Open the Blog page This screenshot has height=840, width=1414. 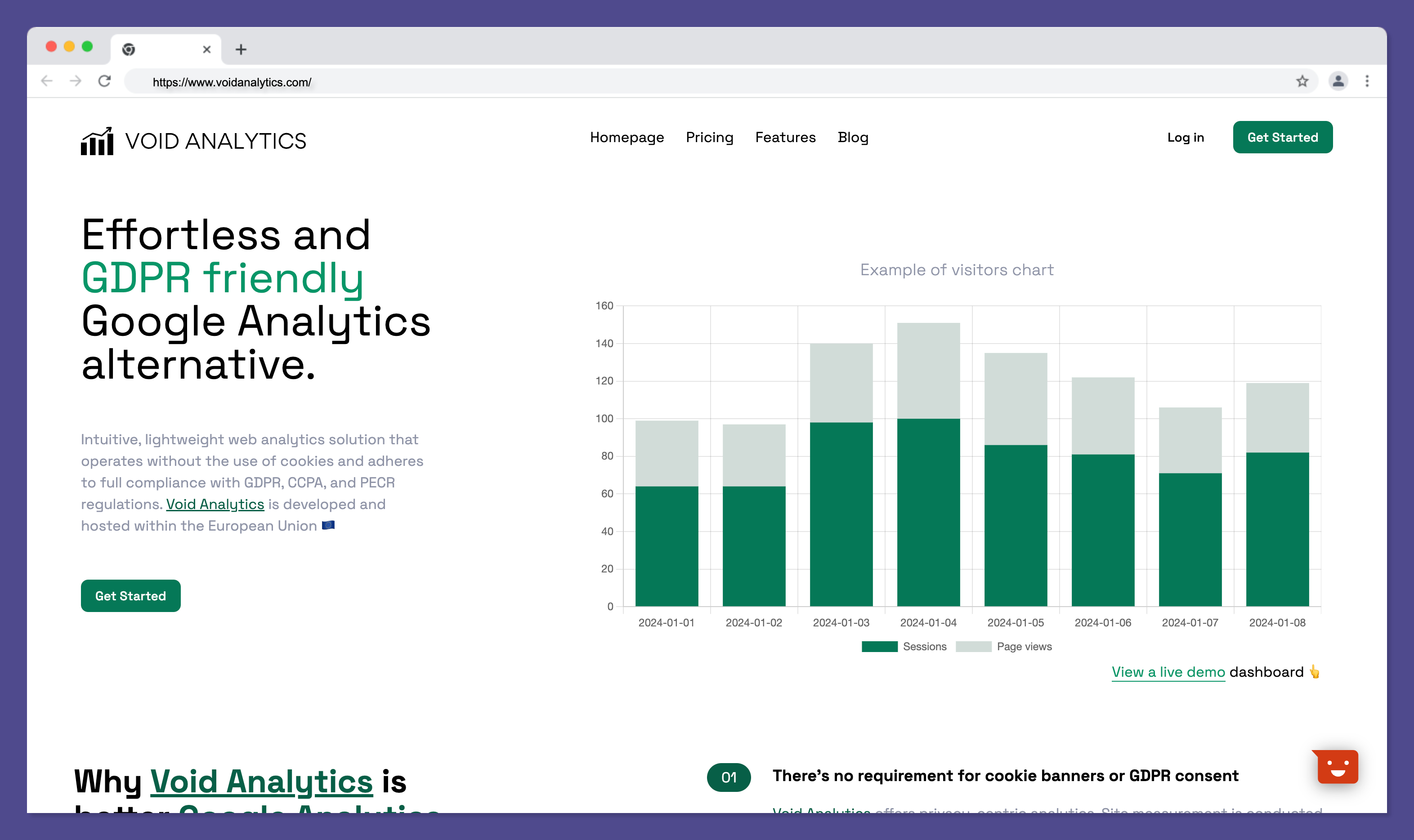click(852, 138)
